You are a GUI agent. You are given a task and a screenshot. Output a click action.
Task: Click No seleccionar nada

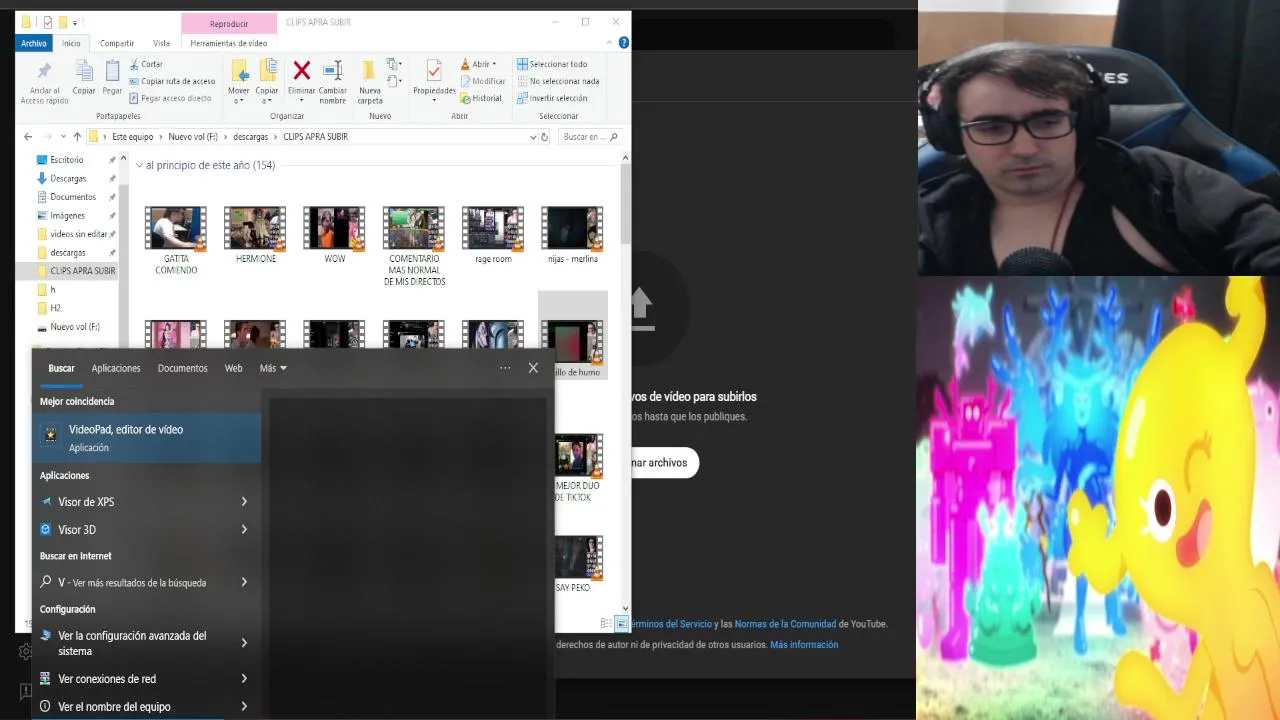click(x=558, y=81)
